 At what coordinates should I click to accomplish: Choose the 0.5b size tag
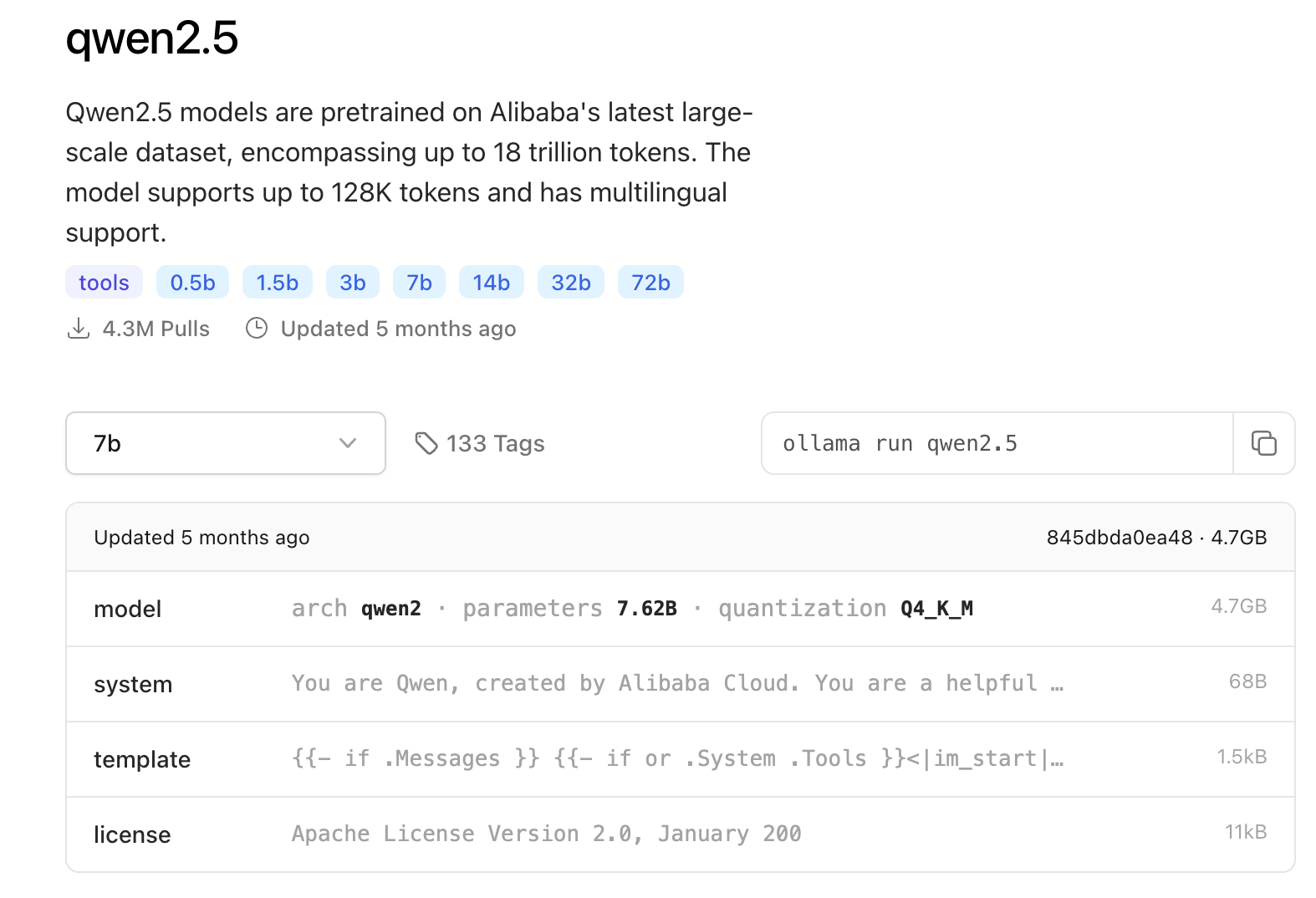[192, 283]
